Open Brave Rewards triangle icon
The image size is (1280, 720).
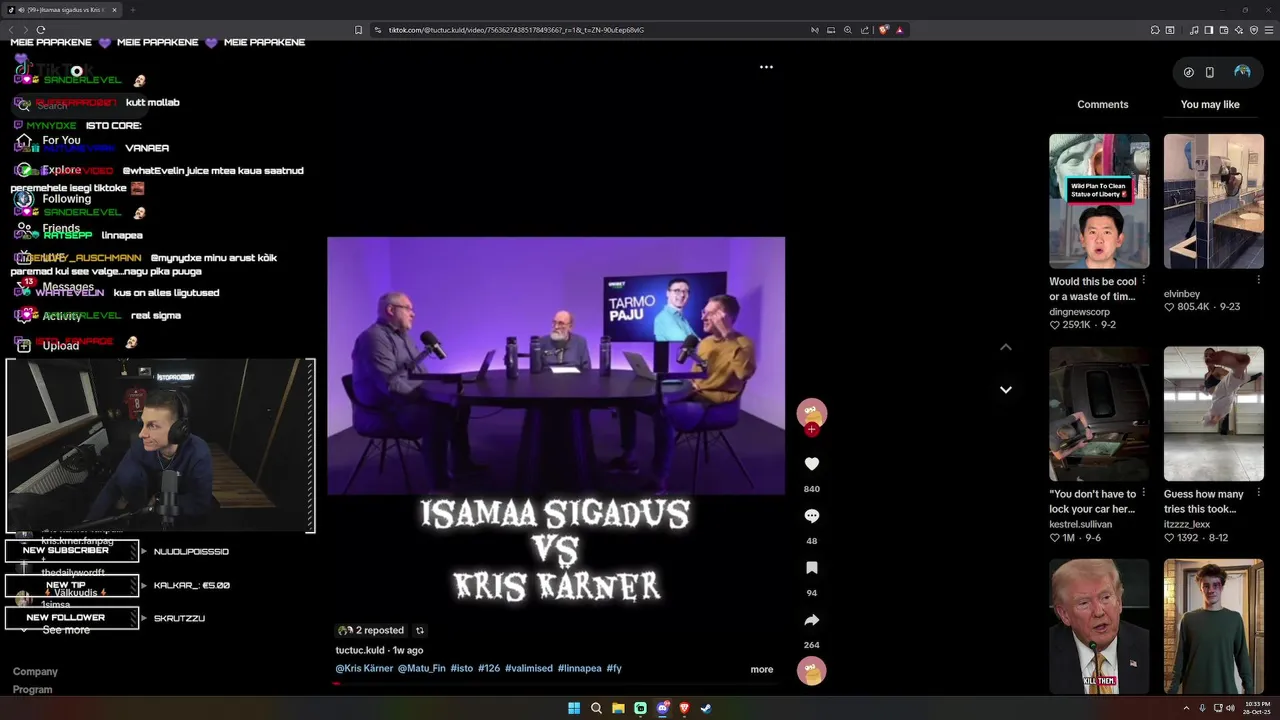tap(900, 30)
